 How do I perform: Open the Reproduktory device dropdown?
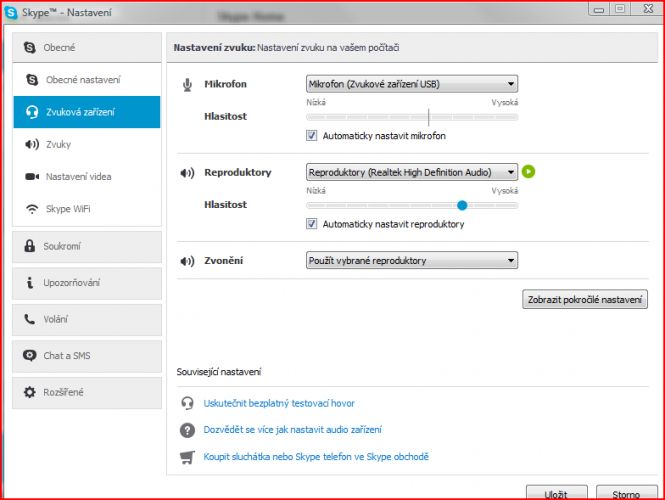tap(412, 172)
